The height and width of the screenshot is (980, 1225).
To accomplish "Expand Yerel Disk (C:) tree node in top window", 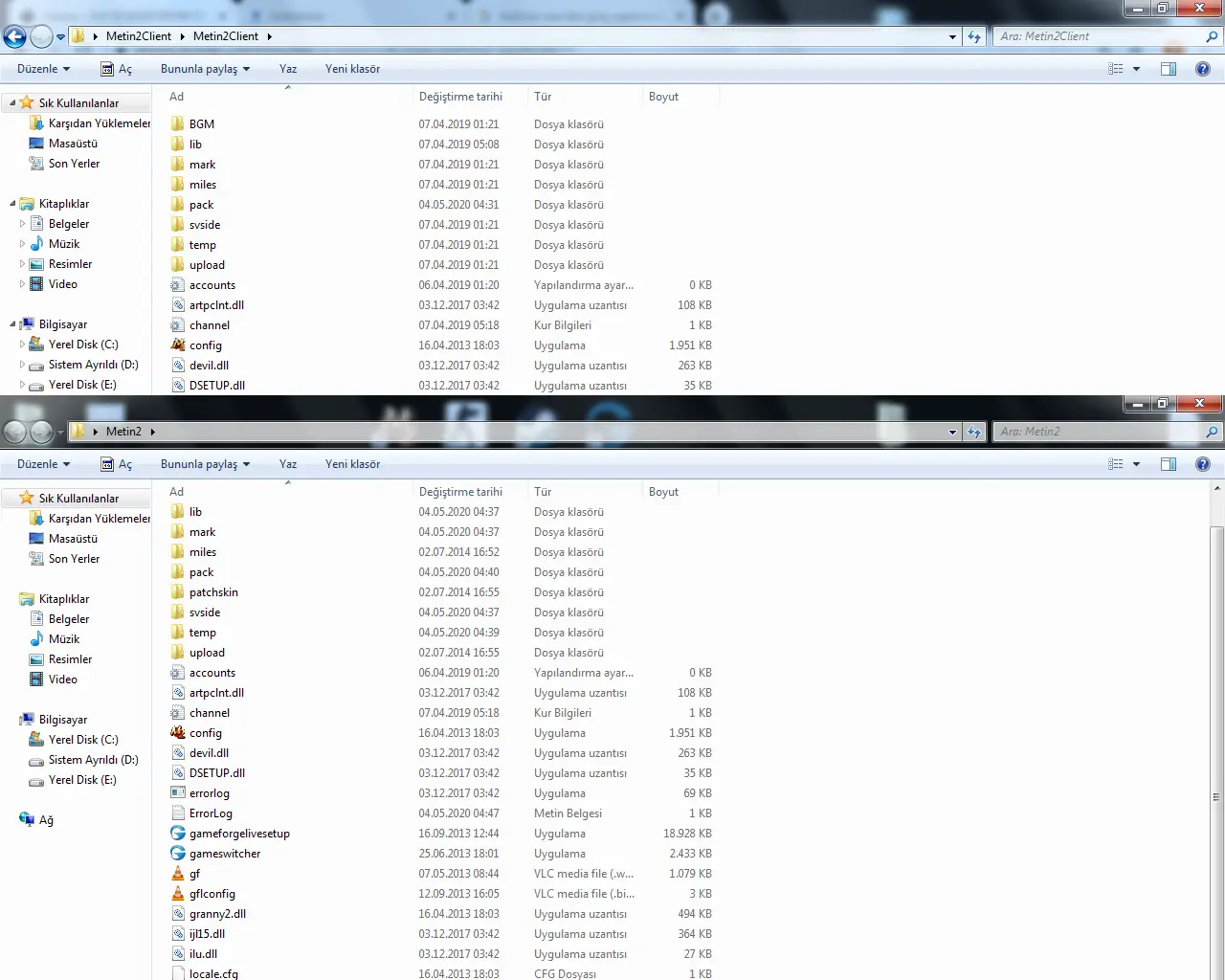I will pyautogui.click(x=23, y=345).
